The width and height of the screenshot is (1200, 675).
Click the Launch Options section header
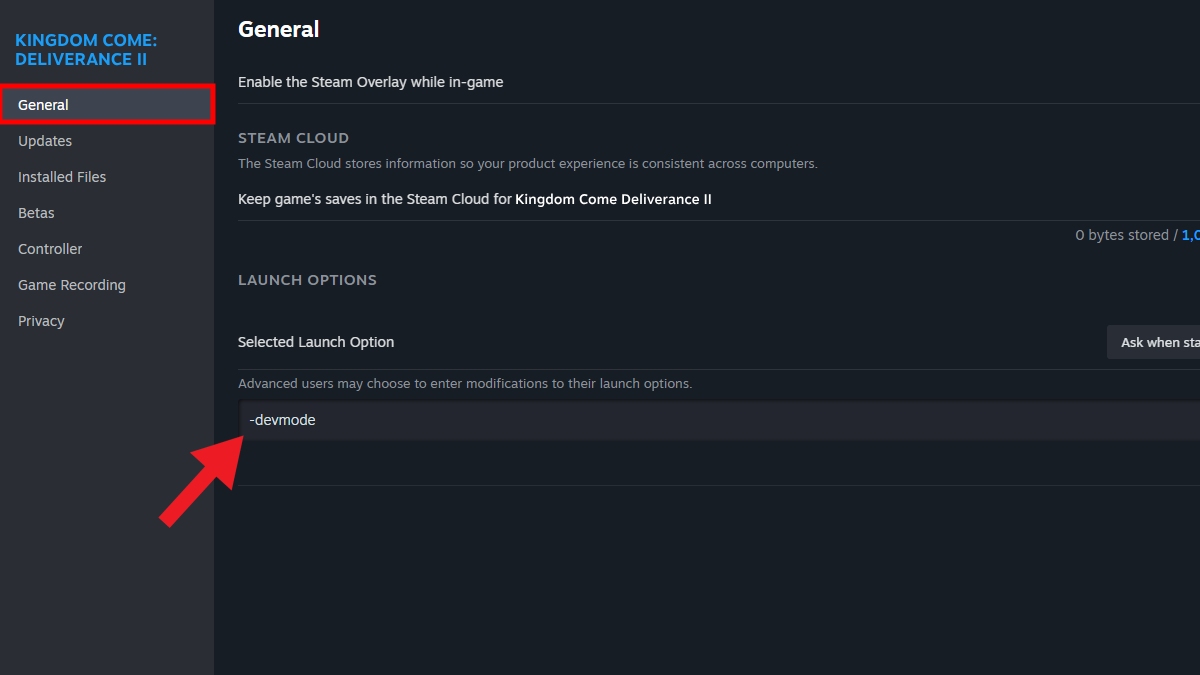[307, 280]
